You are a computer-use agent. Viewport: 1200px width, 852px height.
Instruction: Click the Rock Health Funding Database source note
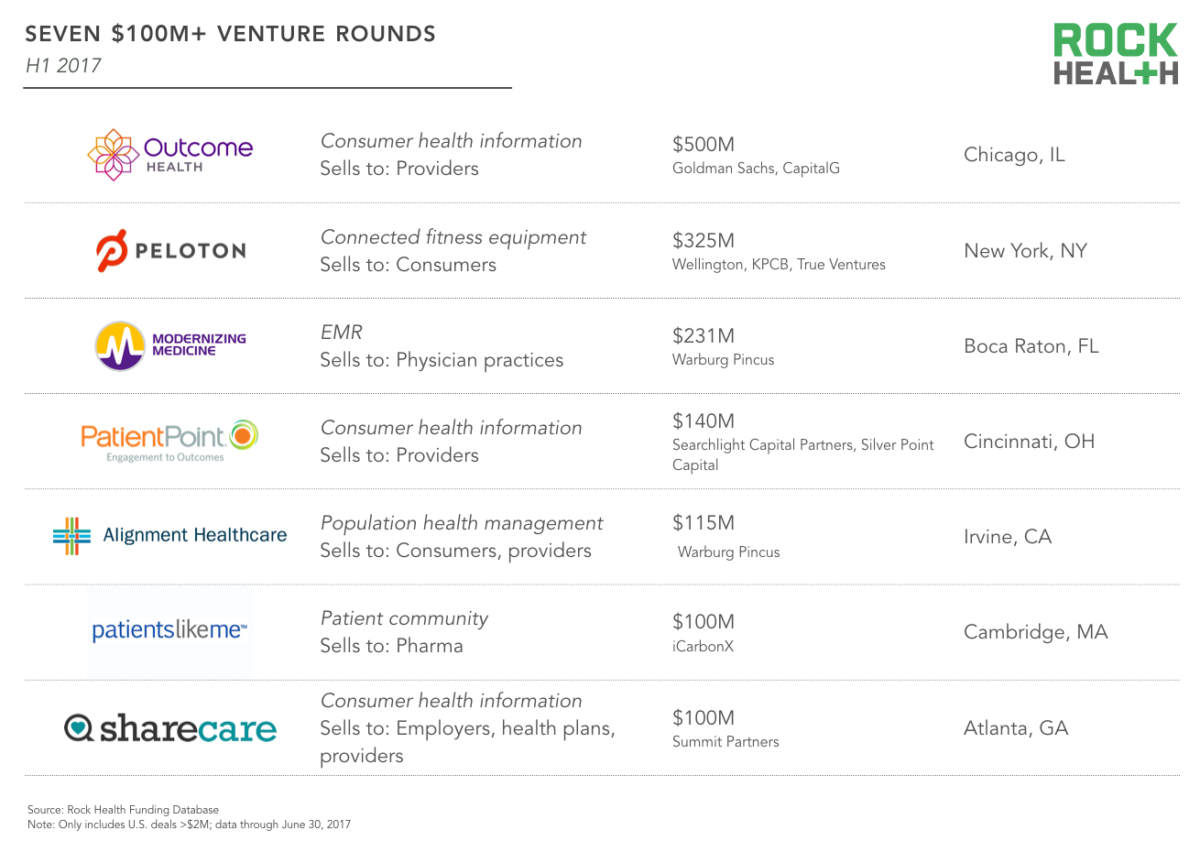123,810
